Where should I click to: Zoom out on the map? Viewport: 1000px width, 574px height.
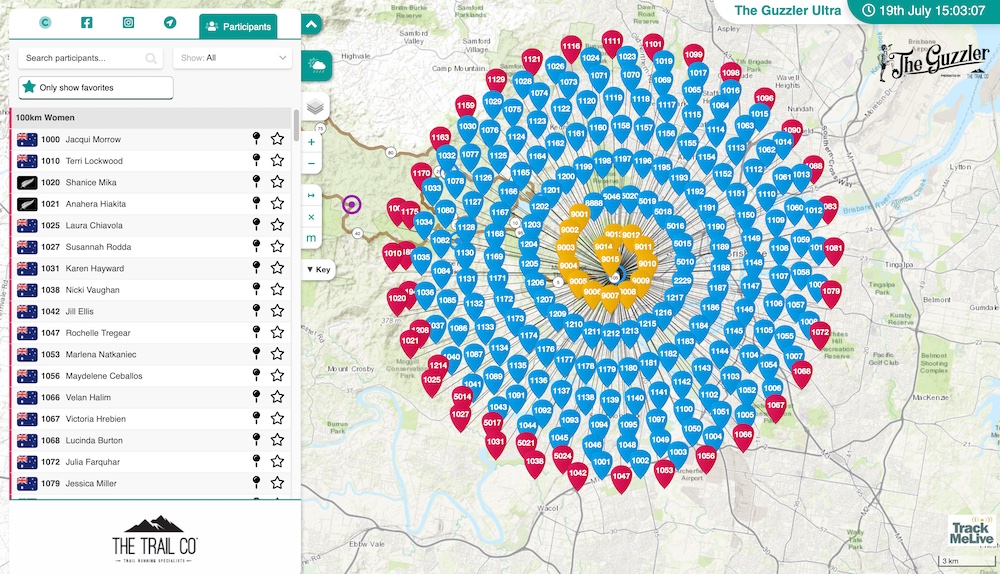(x=311, y=163)
